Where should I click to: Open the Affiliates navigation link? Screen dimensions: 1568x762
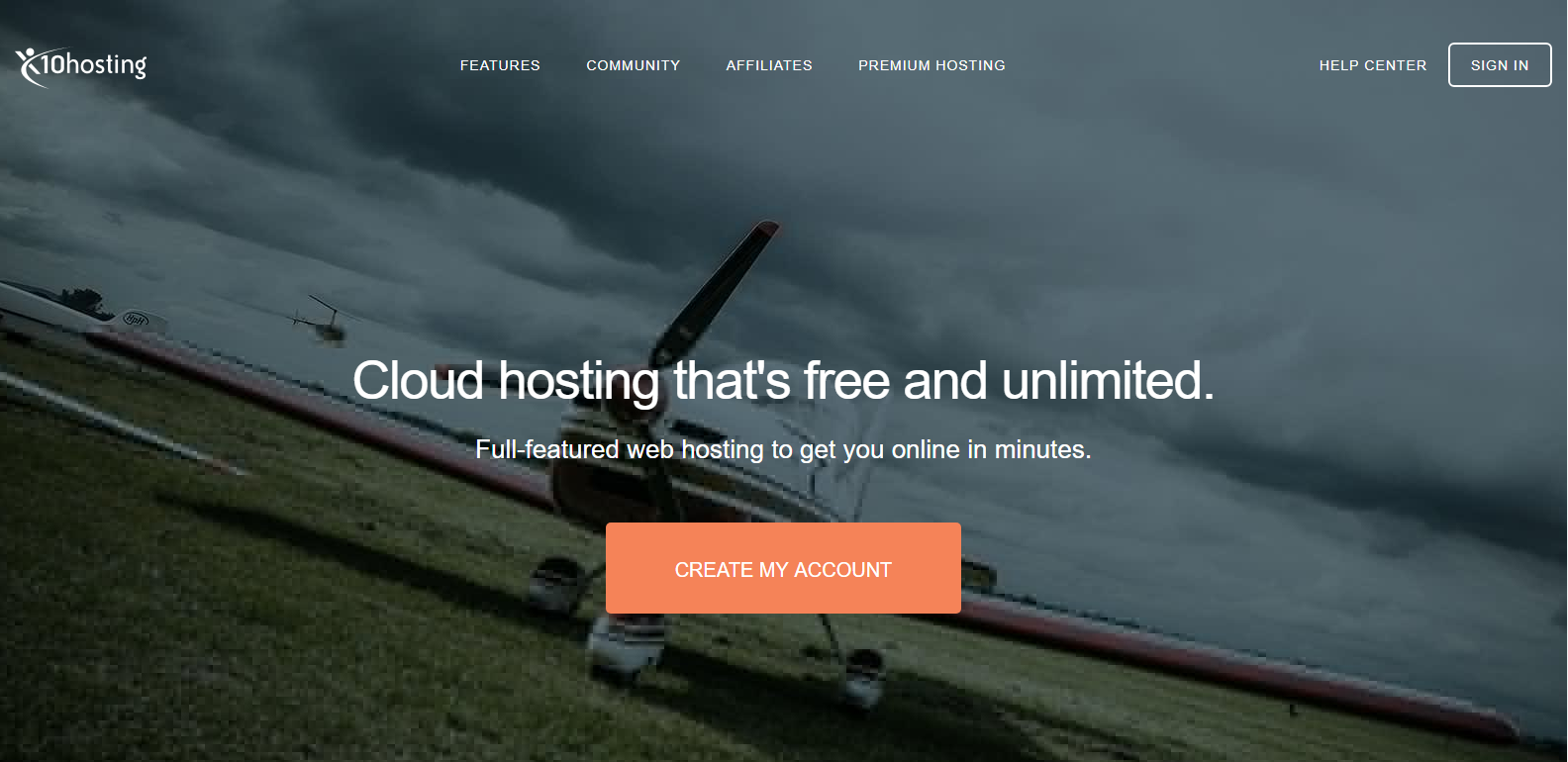pos(769,65)
